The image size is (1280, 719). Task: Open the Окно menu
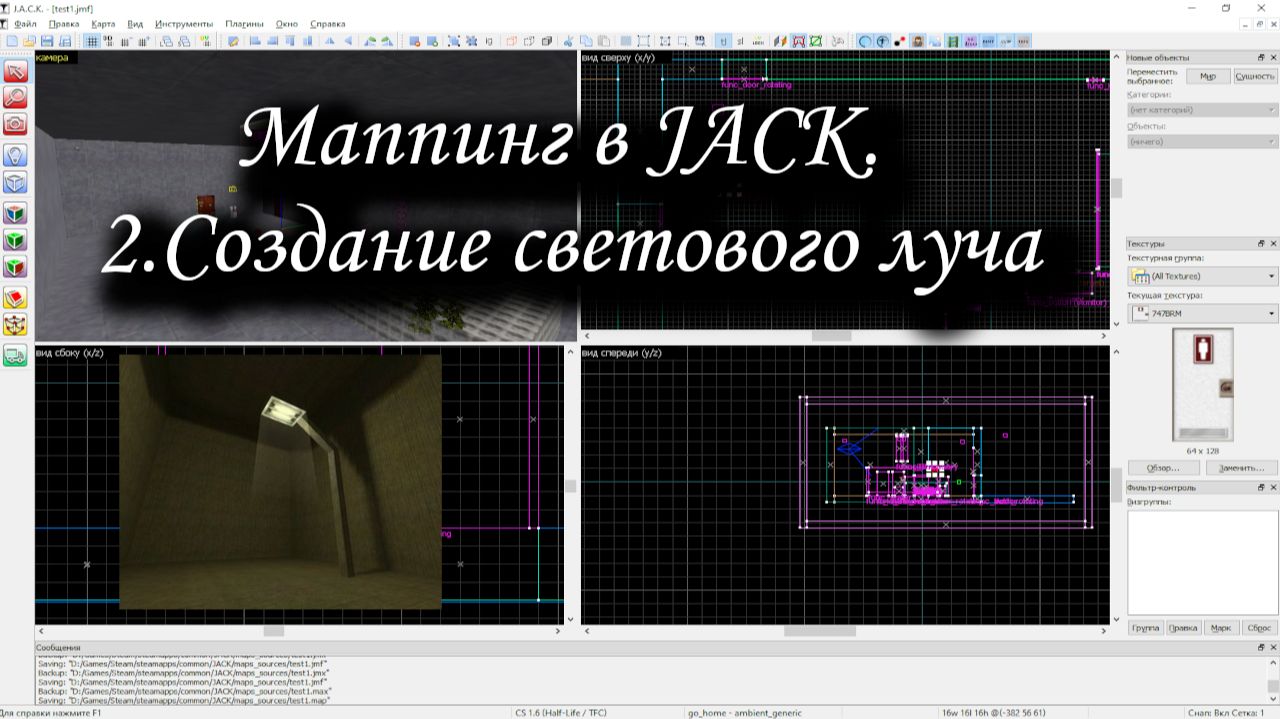click(x=288, y=23)
